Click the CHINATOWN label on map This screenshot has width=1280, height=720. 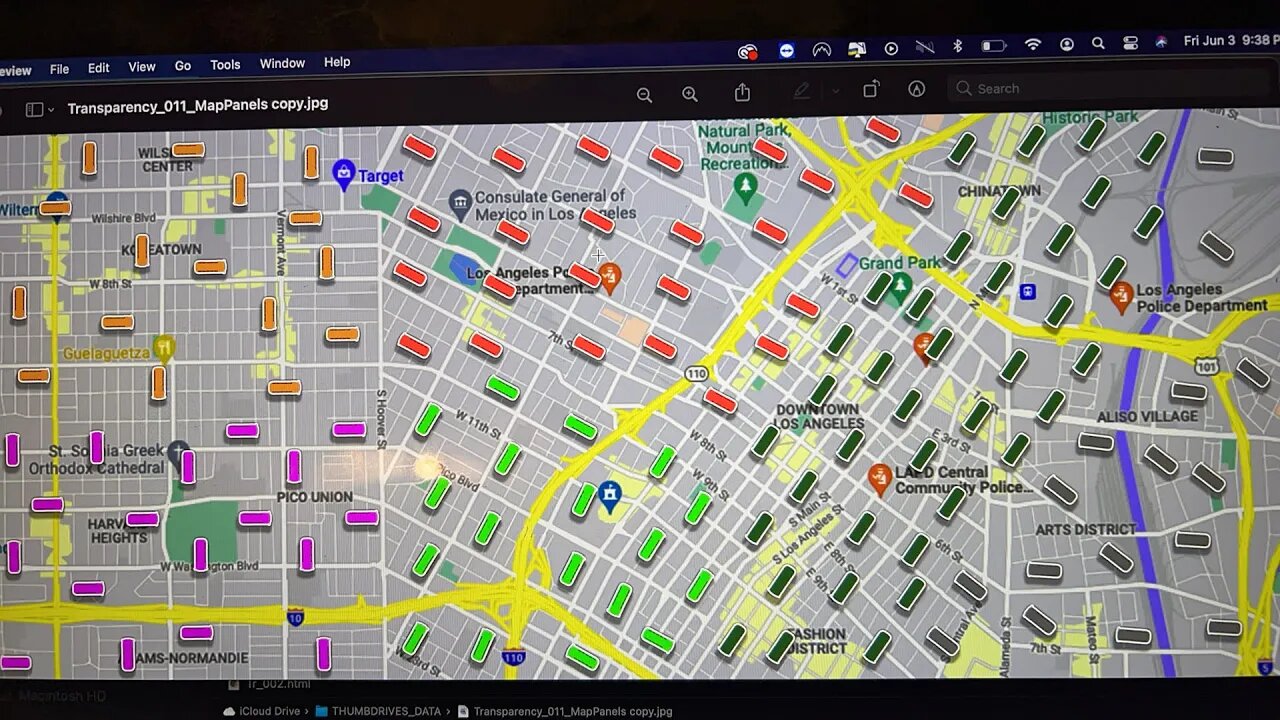click(999, 190)
